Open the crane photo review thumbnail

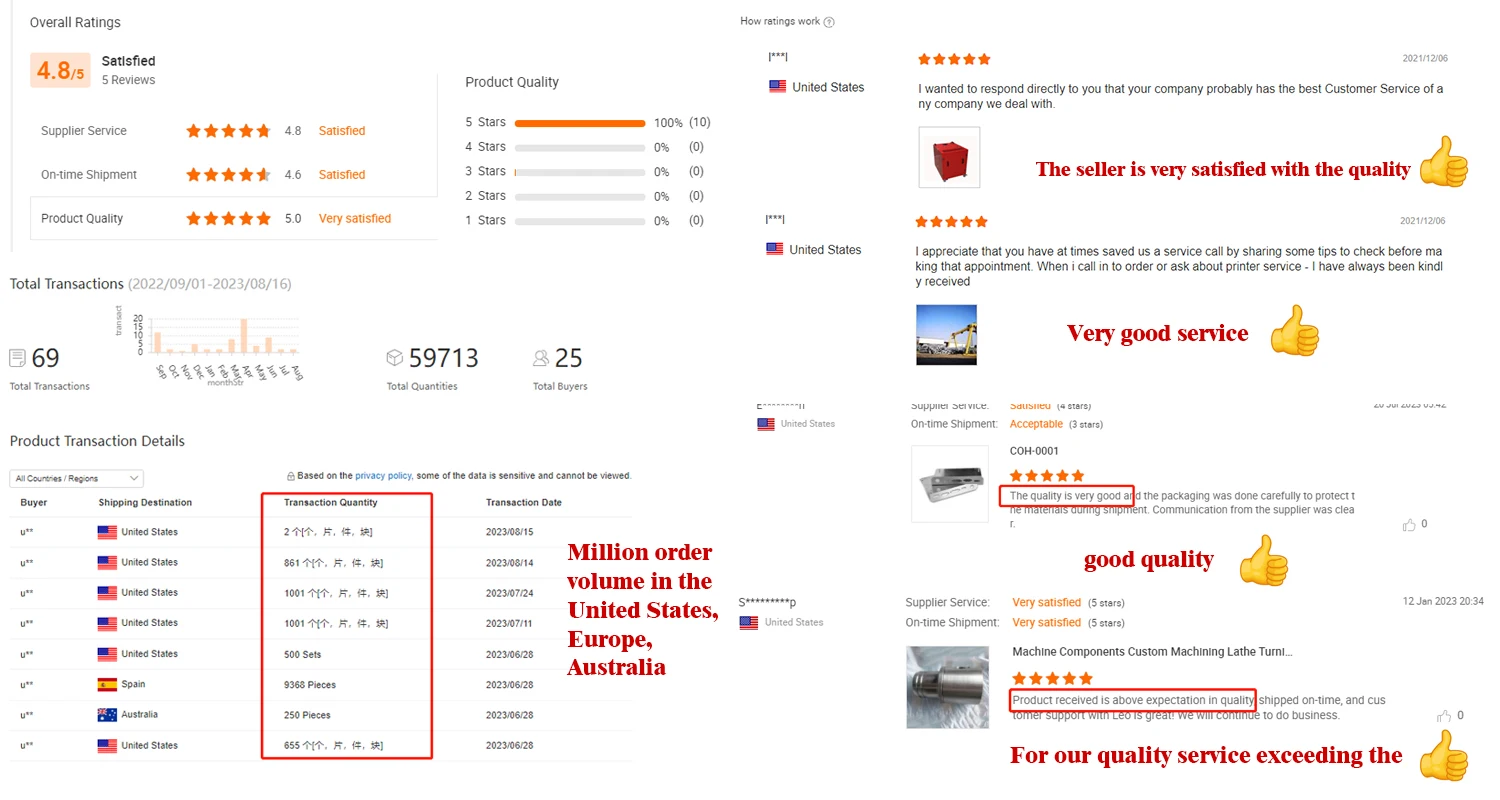pos(946,335)
